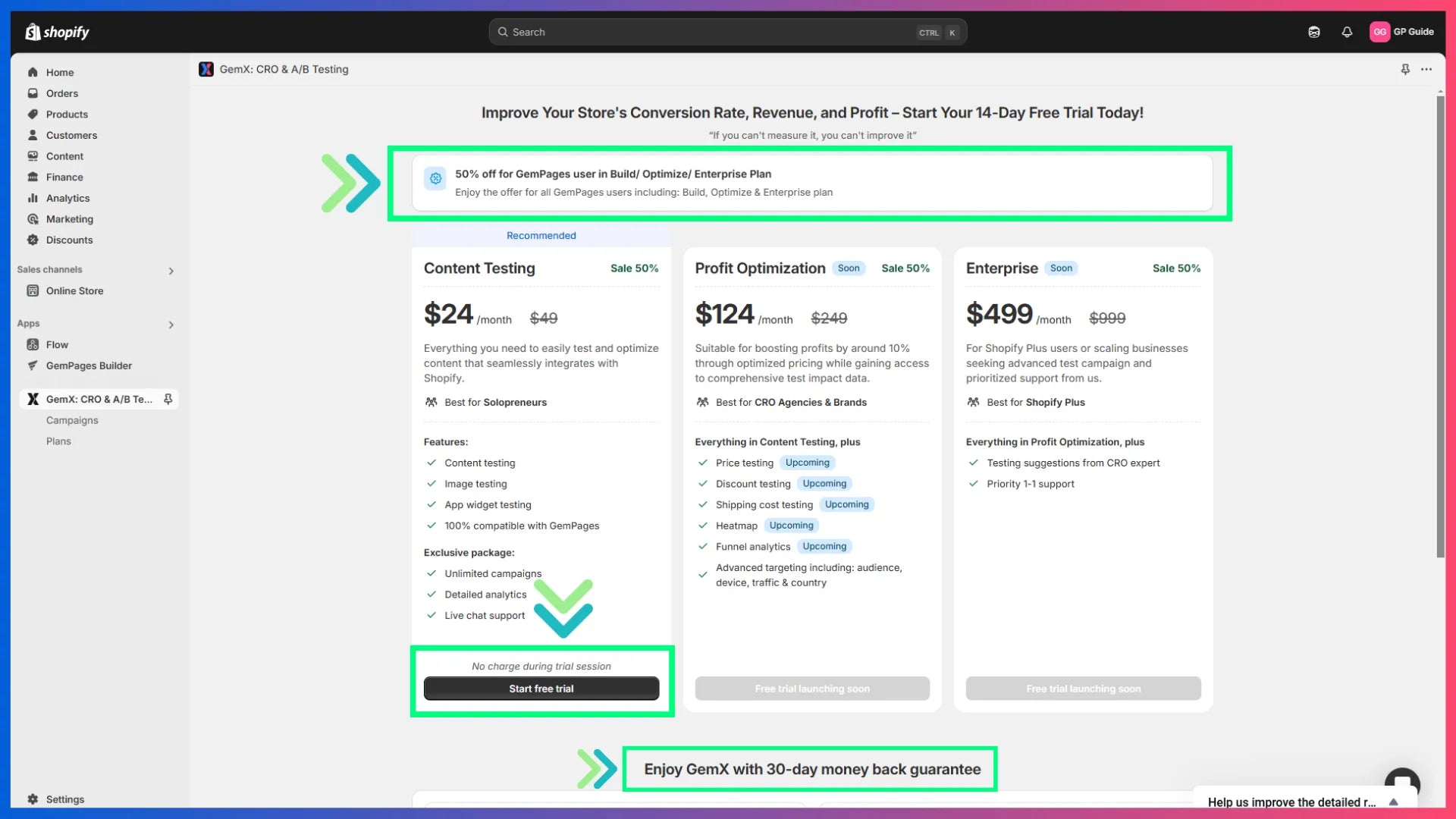Open Finance in sidebar

(x=64, y=177)
